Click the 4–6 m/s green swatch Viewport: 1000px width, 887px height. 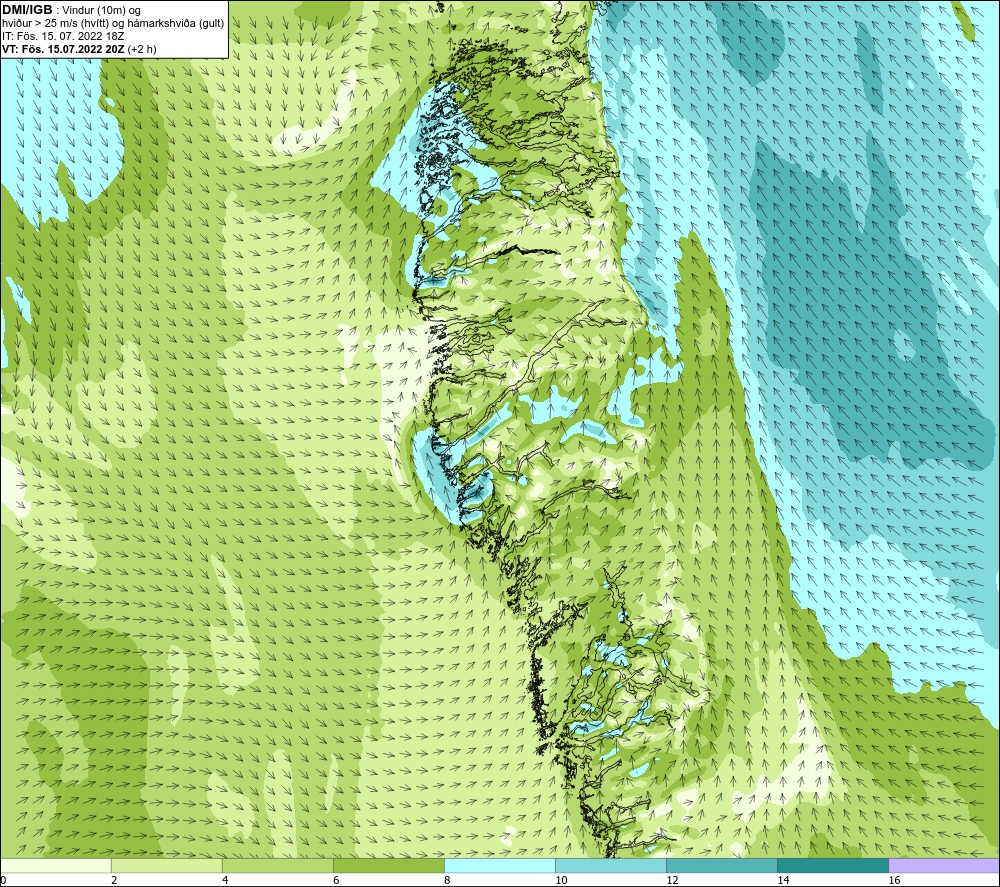(277, 865)
